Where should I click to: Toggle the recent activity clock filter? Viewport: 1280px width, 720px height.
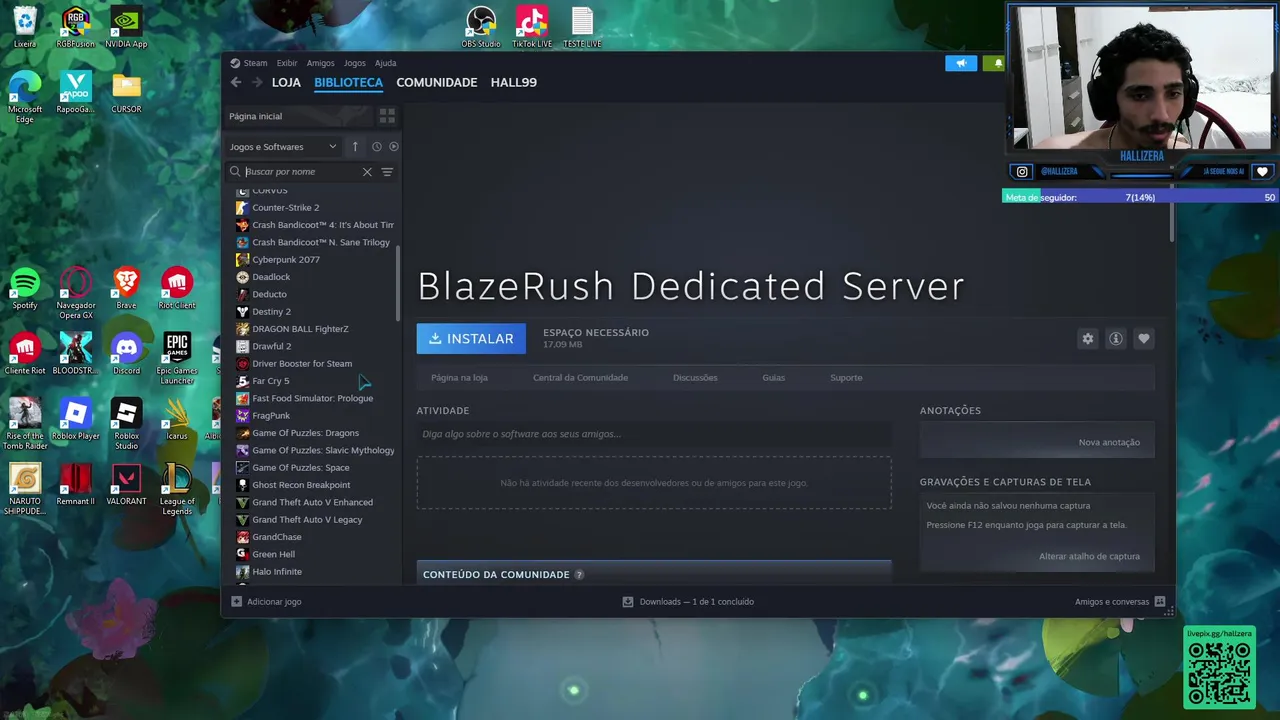[377, 147]
